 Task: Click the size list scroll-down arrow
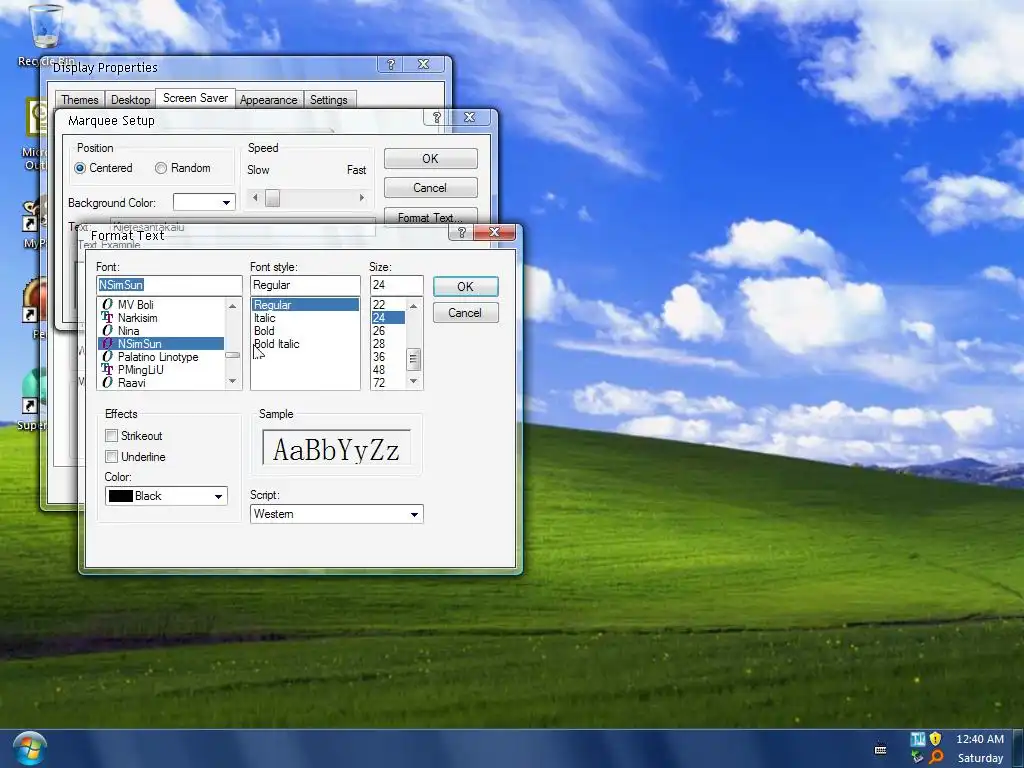(x=413, y=381)
